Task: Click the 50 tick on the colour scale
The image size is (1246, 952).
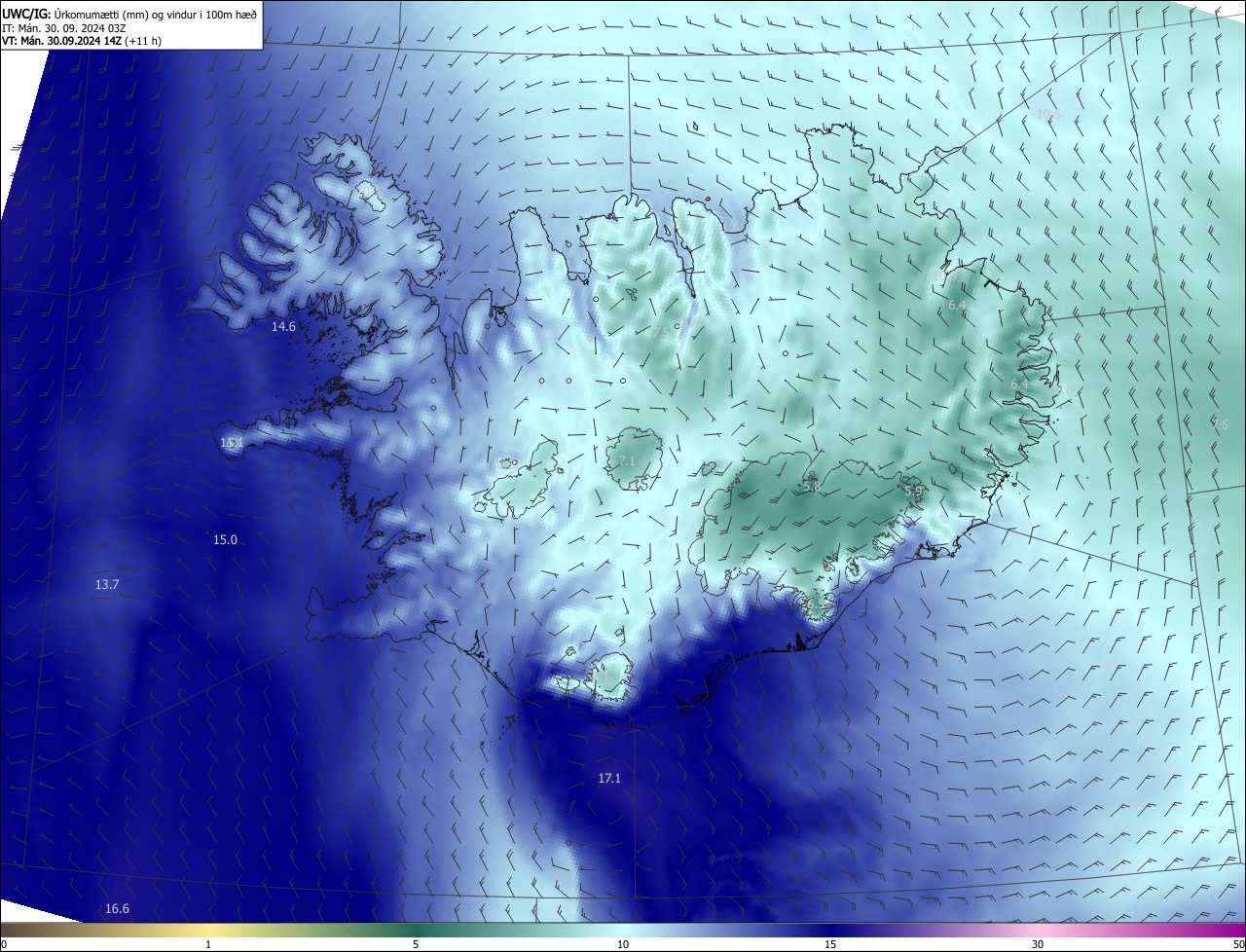Action: pyautogui.click(x=1238, y=944)
